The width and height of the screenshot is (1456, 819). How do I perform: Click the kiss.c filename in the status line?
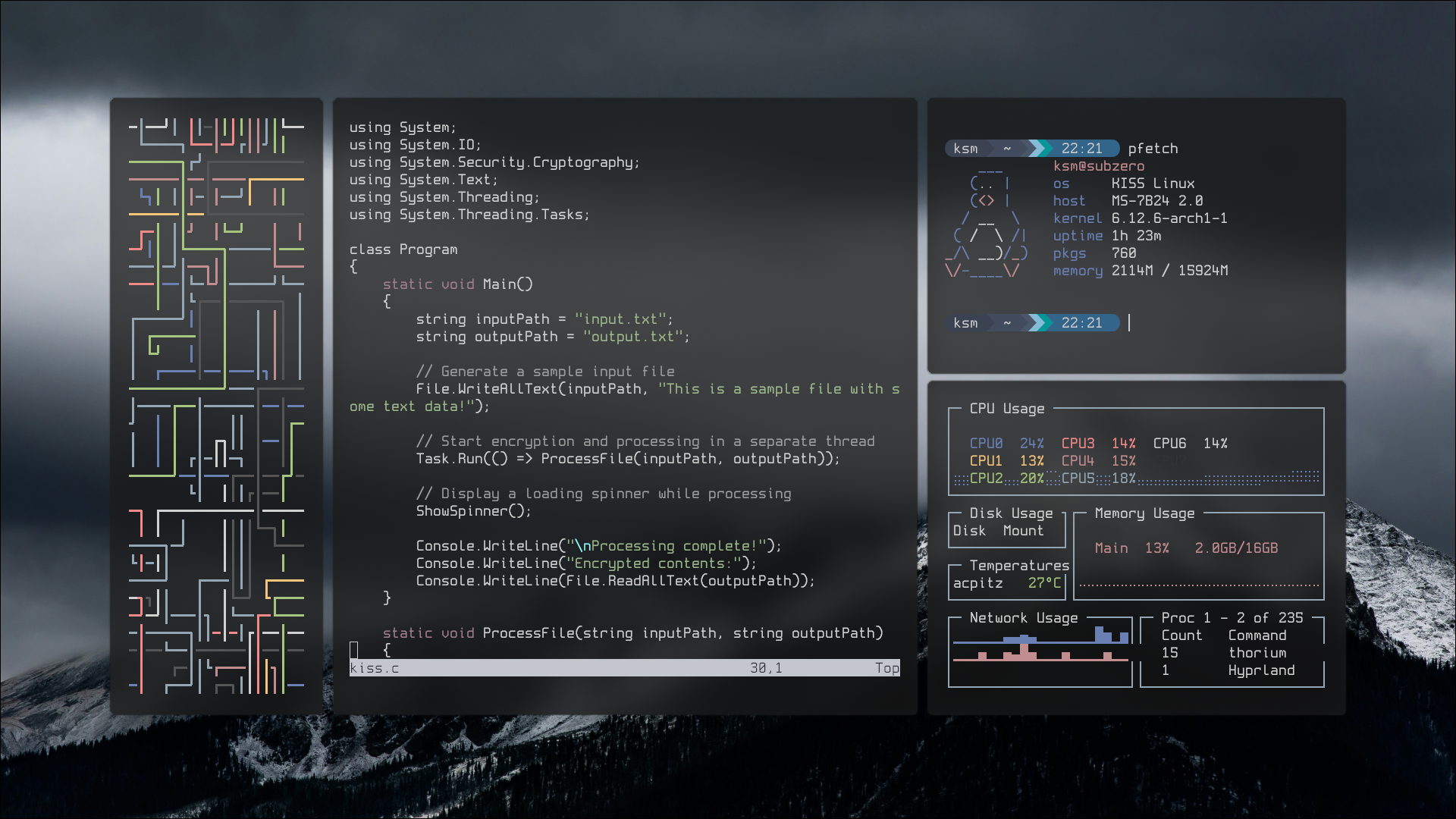click(x=374, y=668)
